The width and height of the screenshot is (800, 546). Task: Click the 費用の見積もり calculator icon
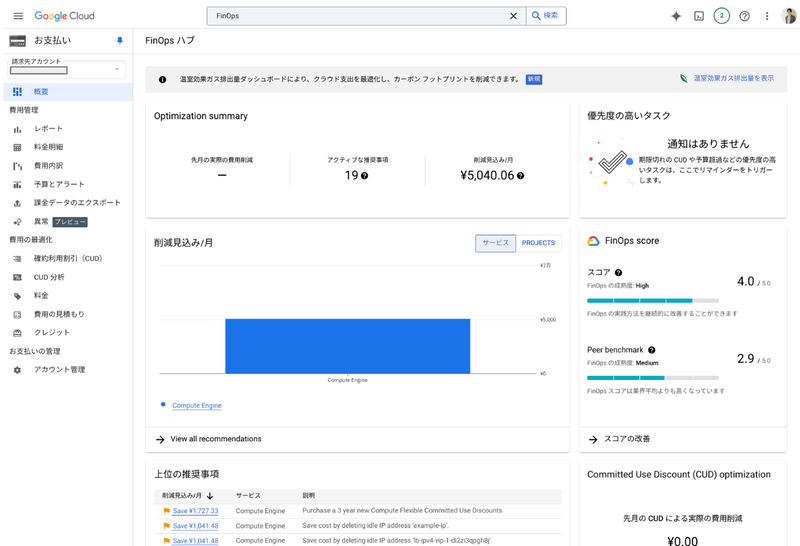coord(17,314)
